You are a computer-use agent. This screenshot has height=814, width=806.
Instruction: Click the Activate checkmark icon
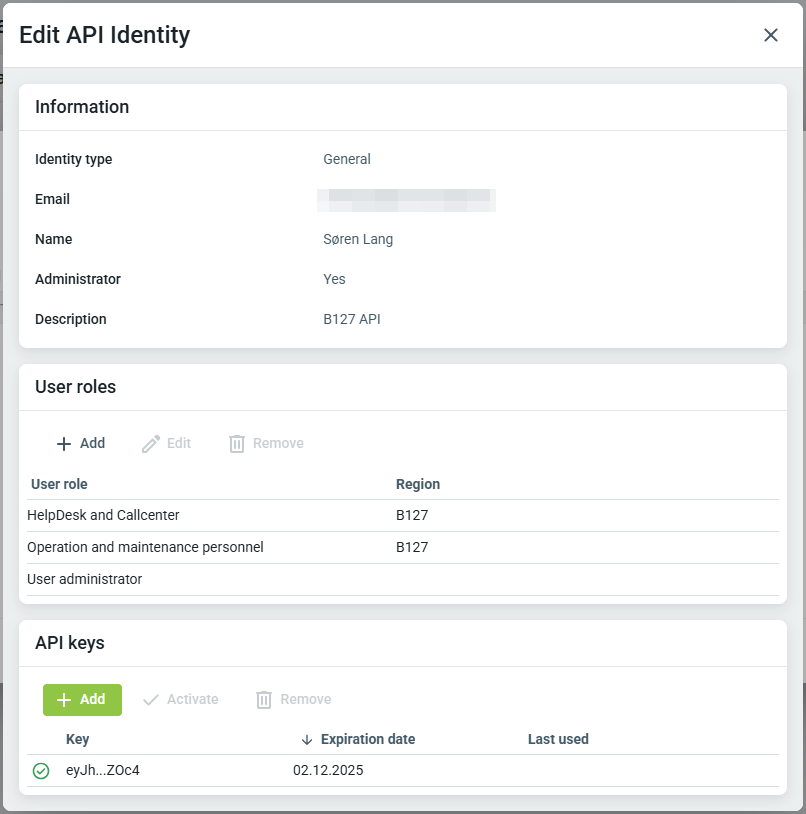coord(151,700)
